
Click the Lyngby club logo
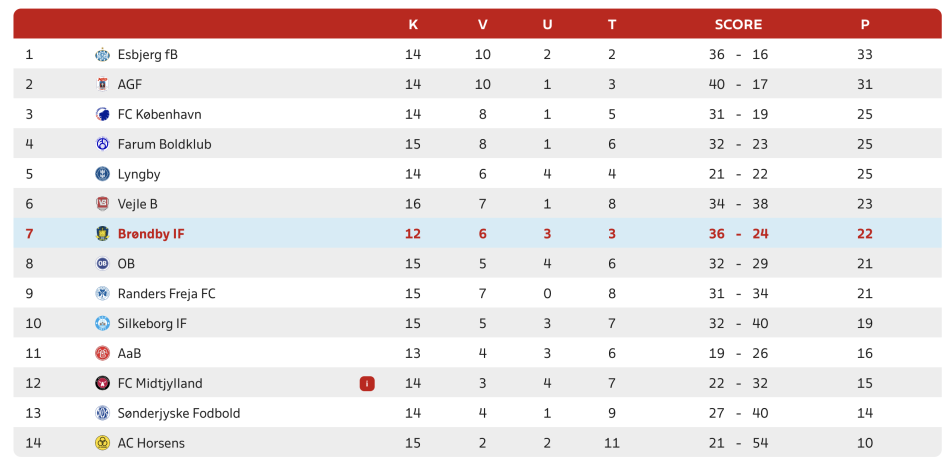(102, 174)
